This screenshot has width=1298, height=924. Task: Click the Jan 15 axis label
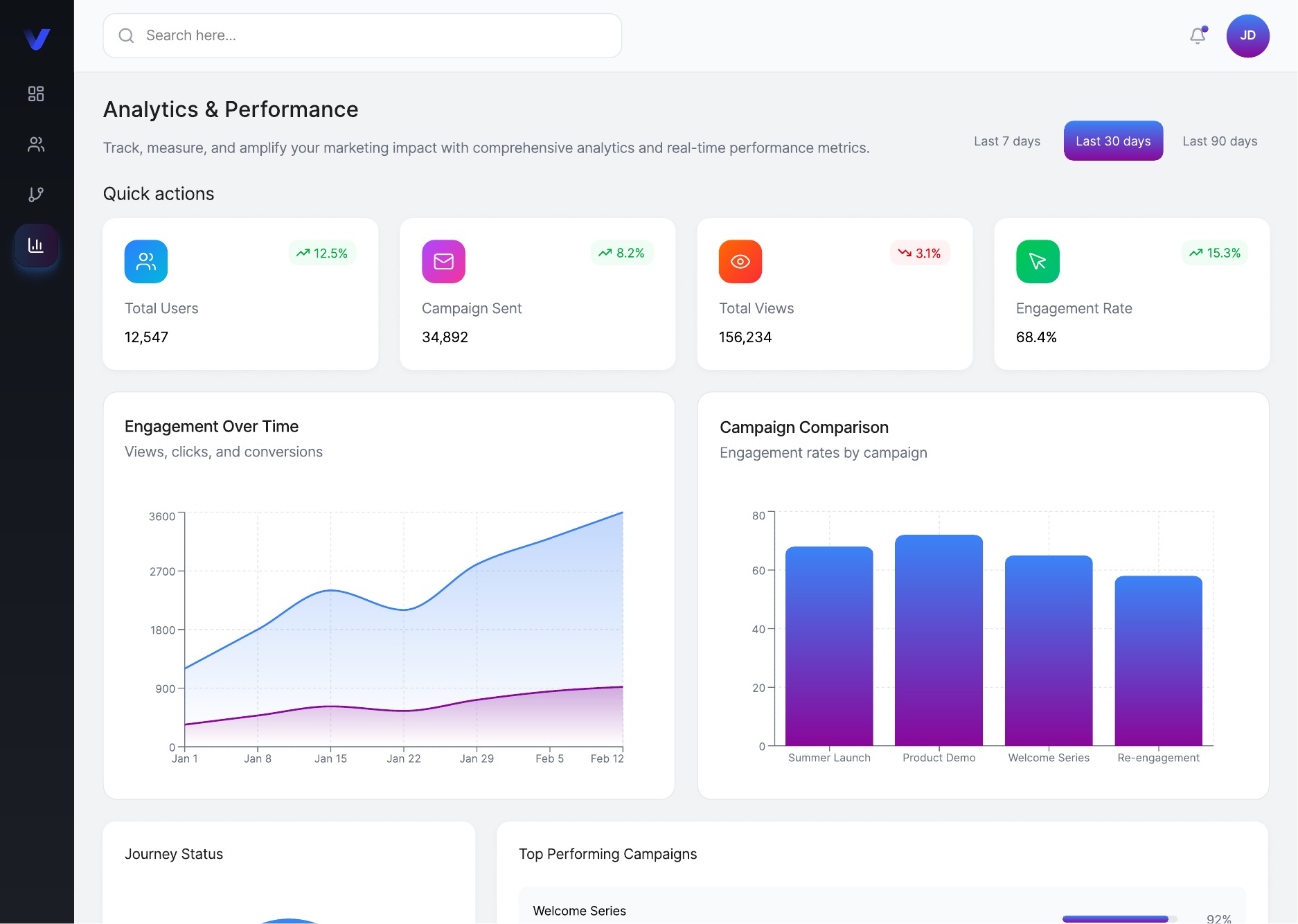[x=330, y=758]
